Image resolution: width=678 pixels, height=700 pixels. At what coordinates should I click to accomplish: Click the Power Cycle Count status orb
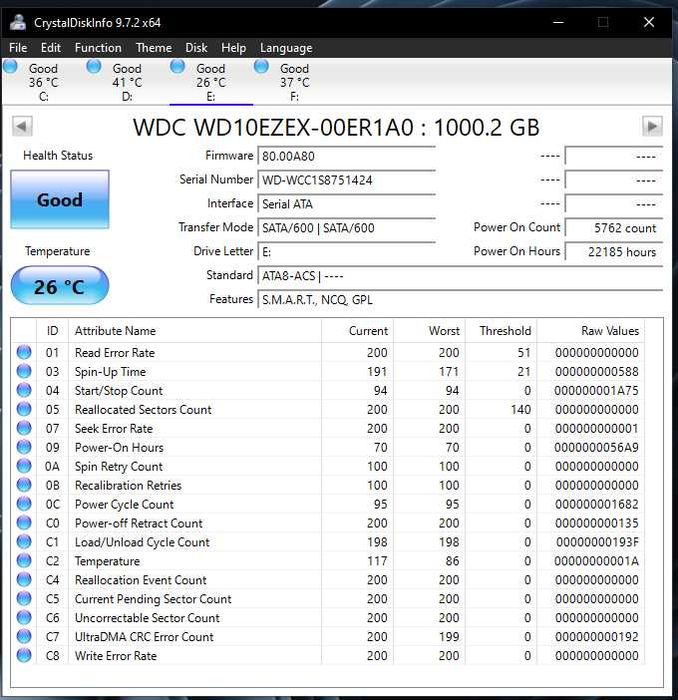(x=24, y=504)
